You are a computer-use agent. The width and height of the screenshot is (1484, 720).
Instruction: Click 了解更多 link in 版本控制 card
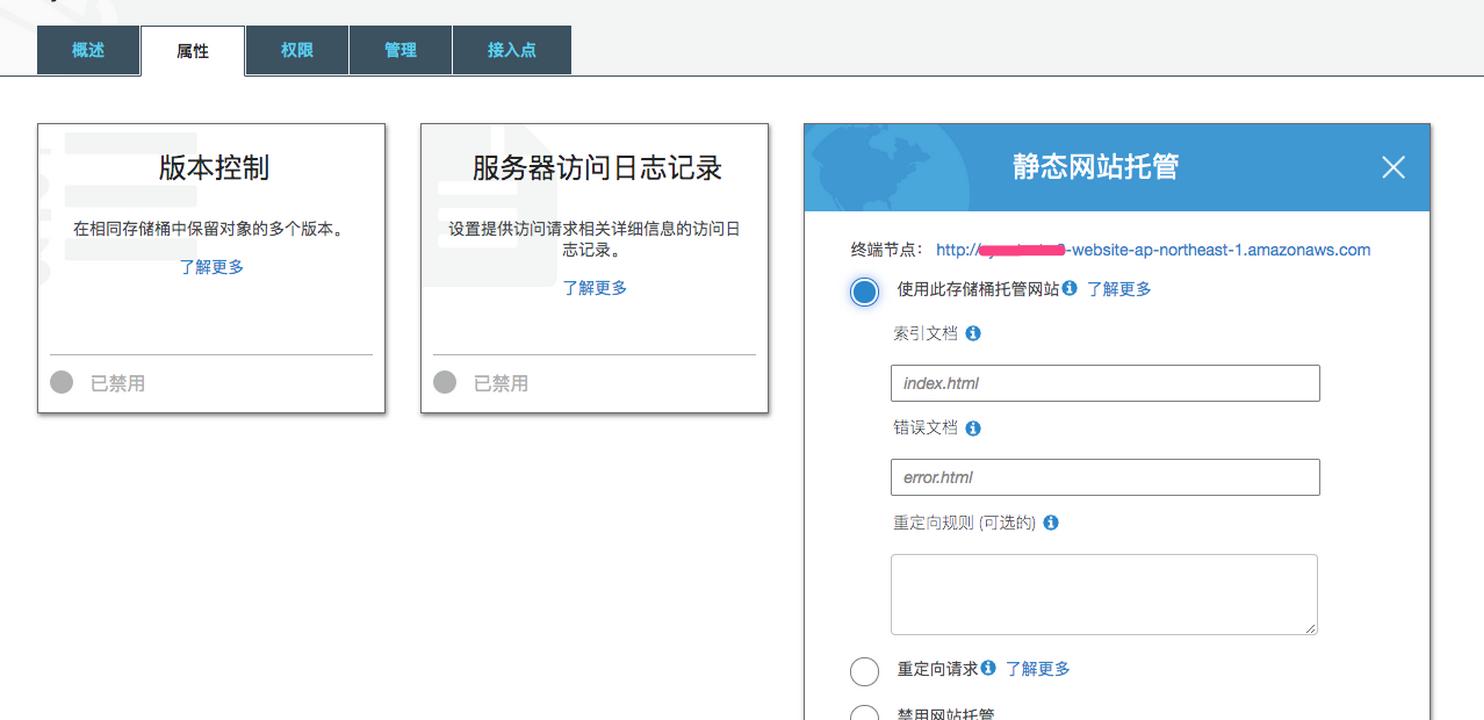211,267
